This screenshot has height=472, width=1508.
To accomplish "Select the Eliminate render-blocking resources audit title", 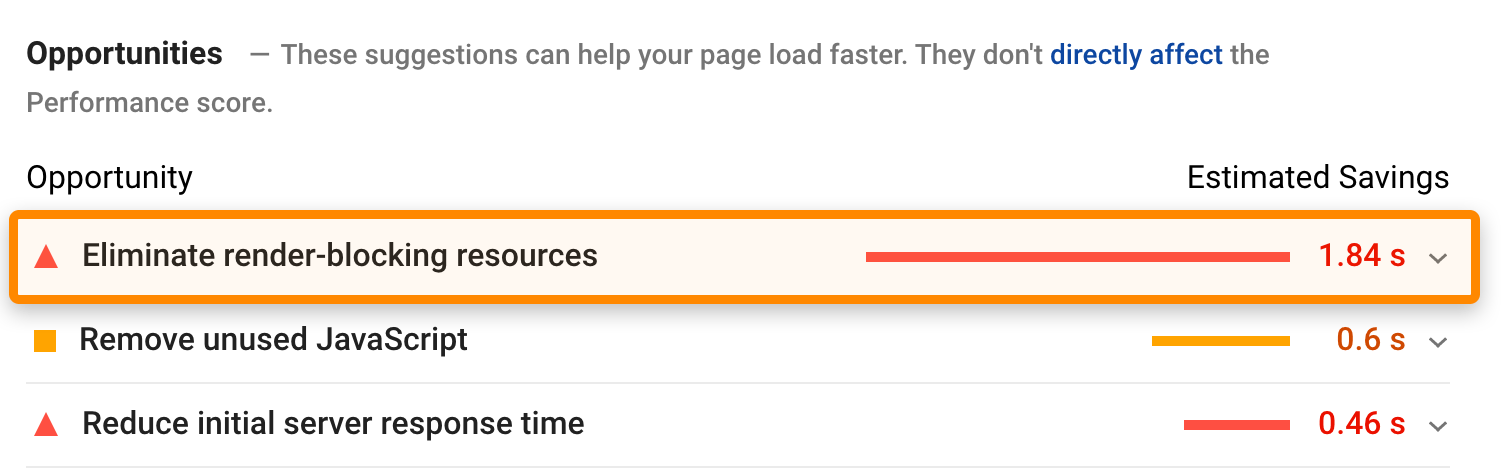I will (x=340, y=256).
